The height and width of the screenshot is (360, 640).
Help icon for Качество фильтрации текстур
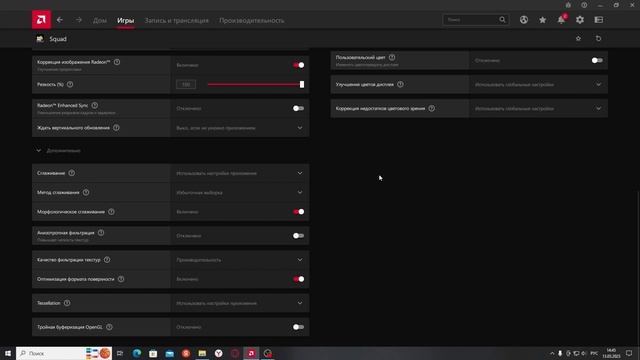point(107,260)
